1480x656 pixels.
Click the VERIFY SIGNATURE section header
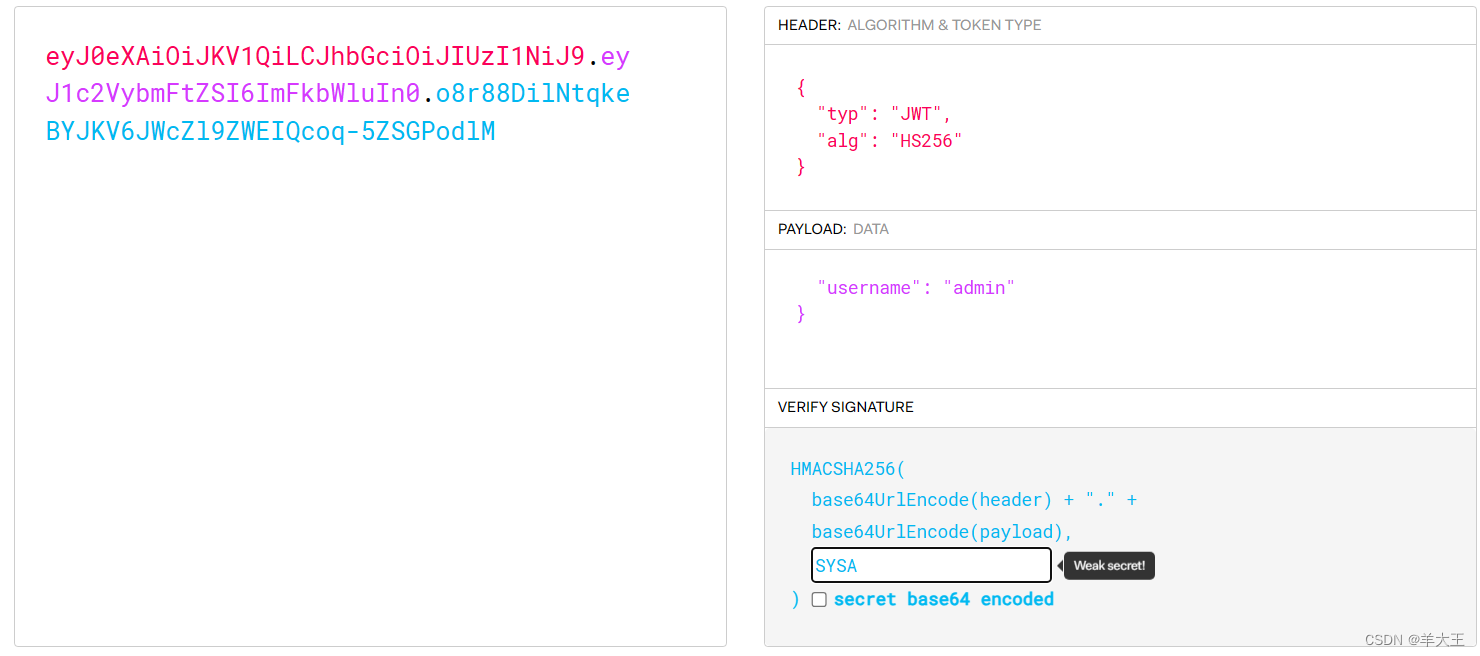[x=845, y=407]
